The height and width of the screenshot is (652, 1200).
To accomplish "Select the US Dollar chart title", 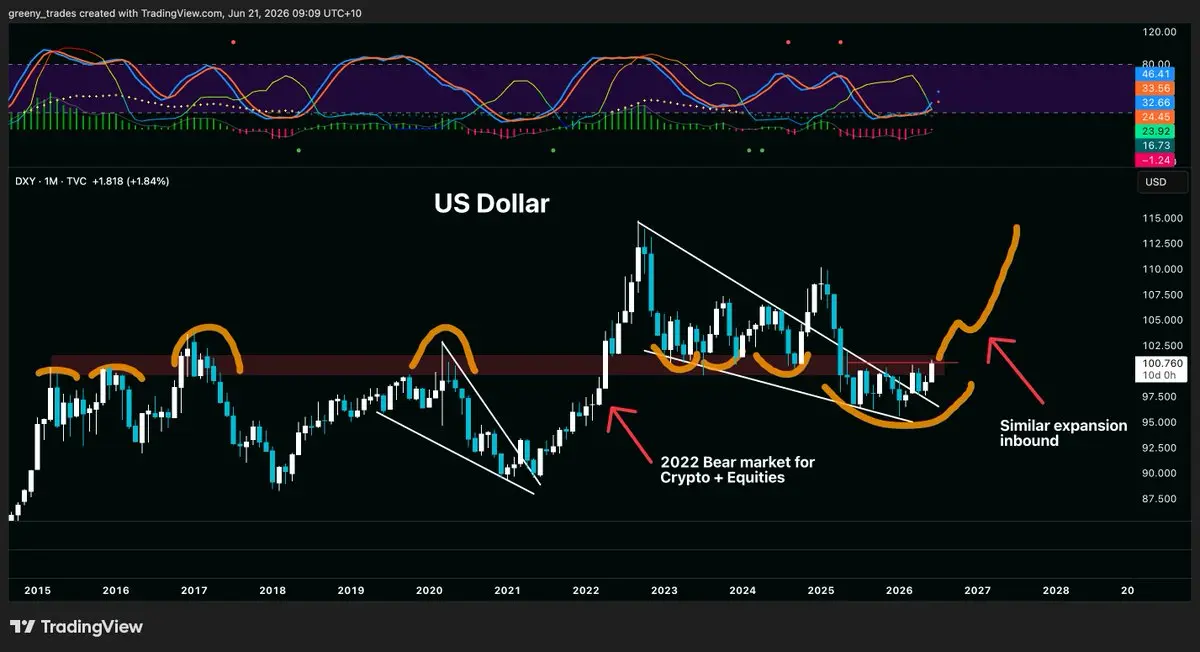I will 491,203.
